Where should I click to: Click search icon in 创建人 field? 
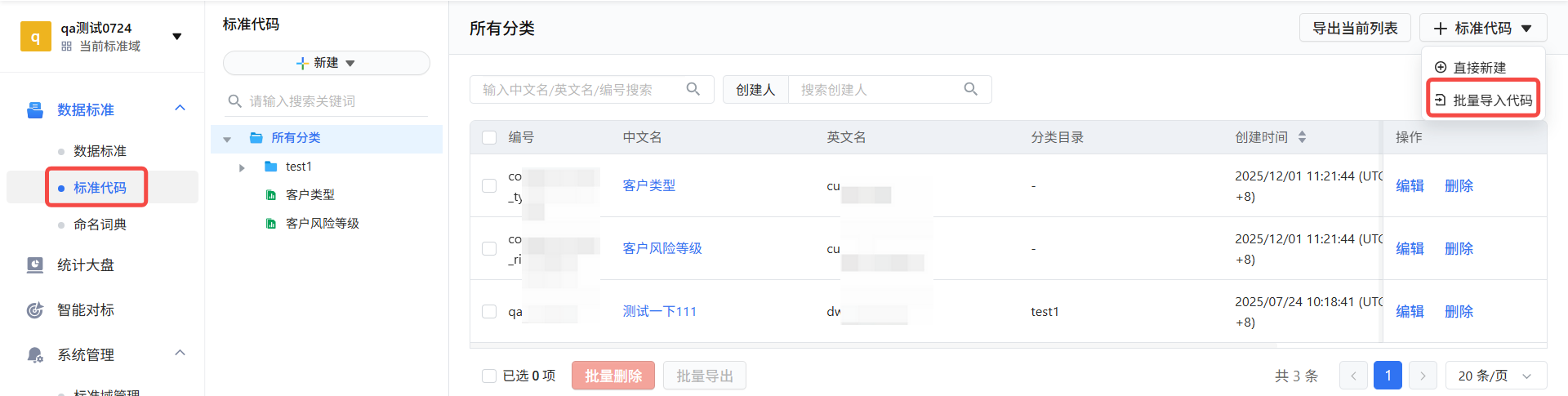tap(971, 89)
